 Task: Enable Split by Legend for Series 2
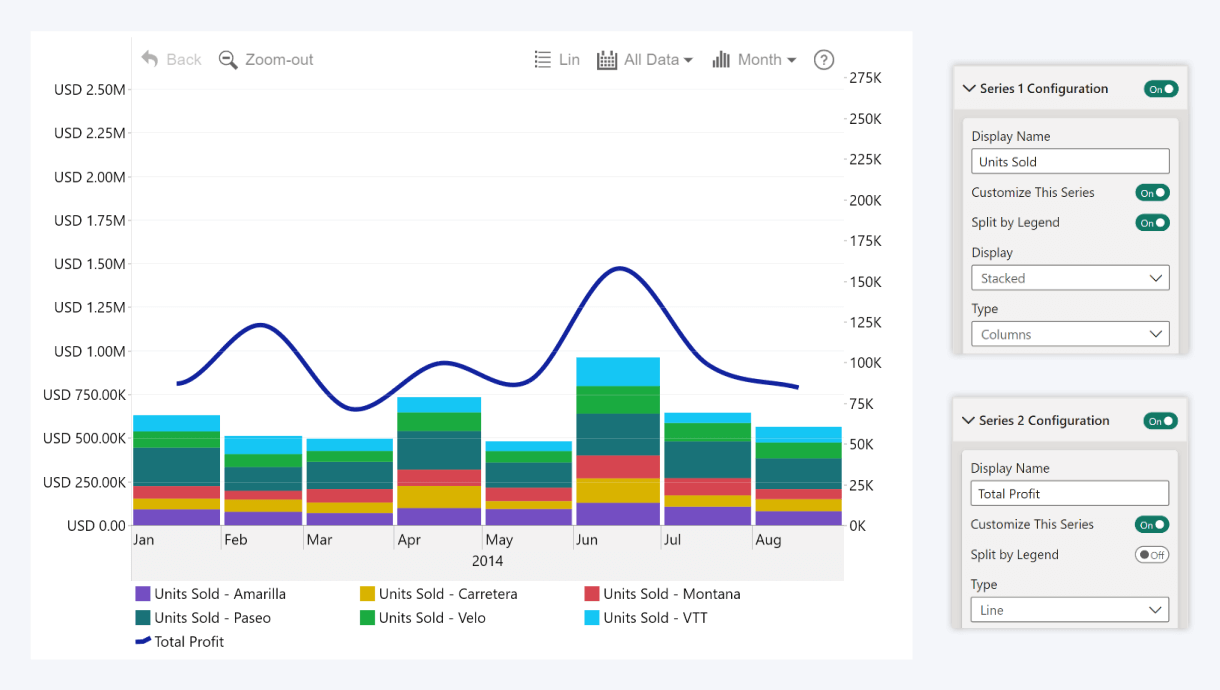[1151, 555]
